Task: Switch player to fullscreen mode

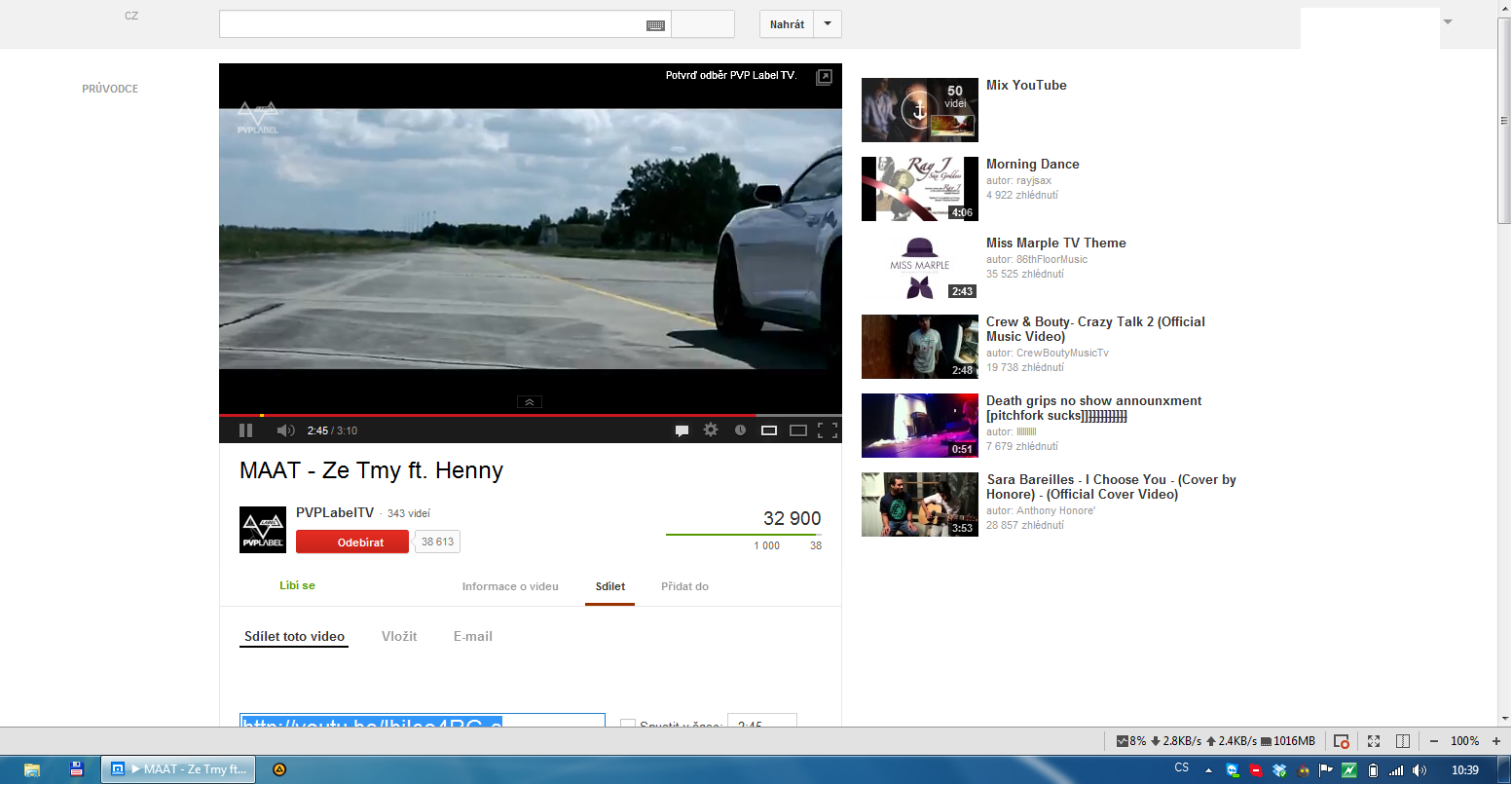Action: (x=828, y=430)
